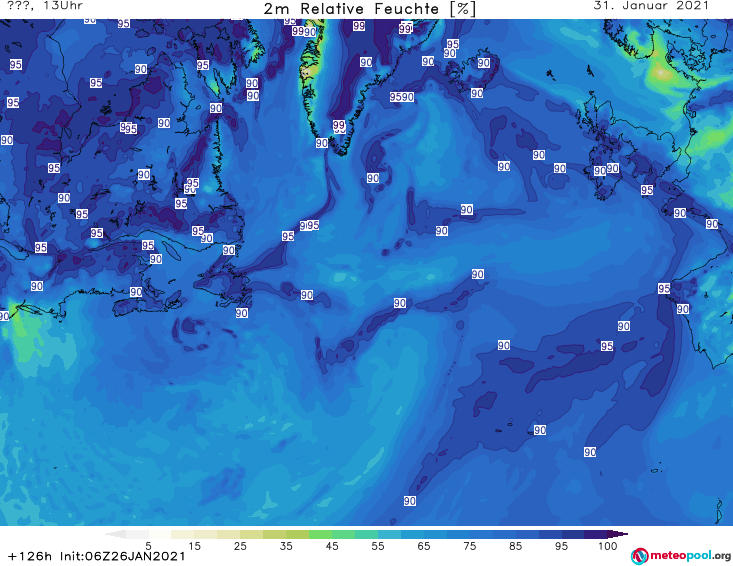Viewport: 733px width, 566px height.
Task: Click the '???, 13Uhr' time label
Action: coord(45,6)
